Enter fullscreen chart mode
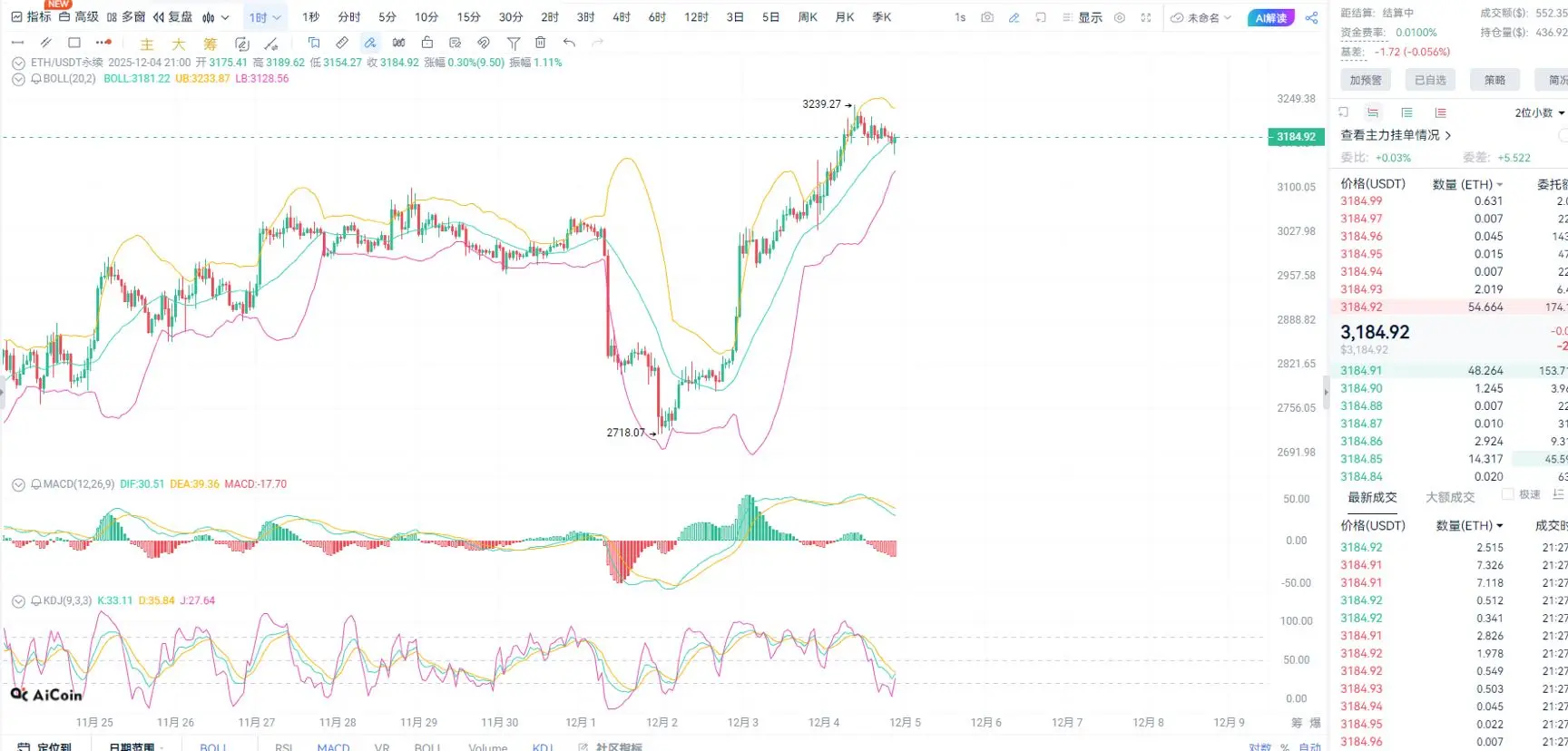Viewport: 1568px width, 751px height. tap(1146, 17)
